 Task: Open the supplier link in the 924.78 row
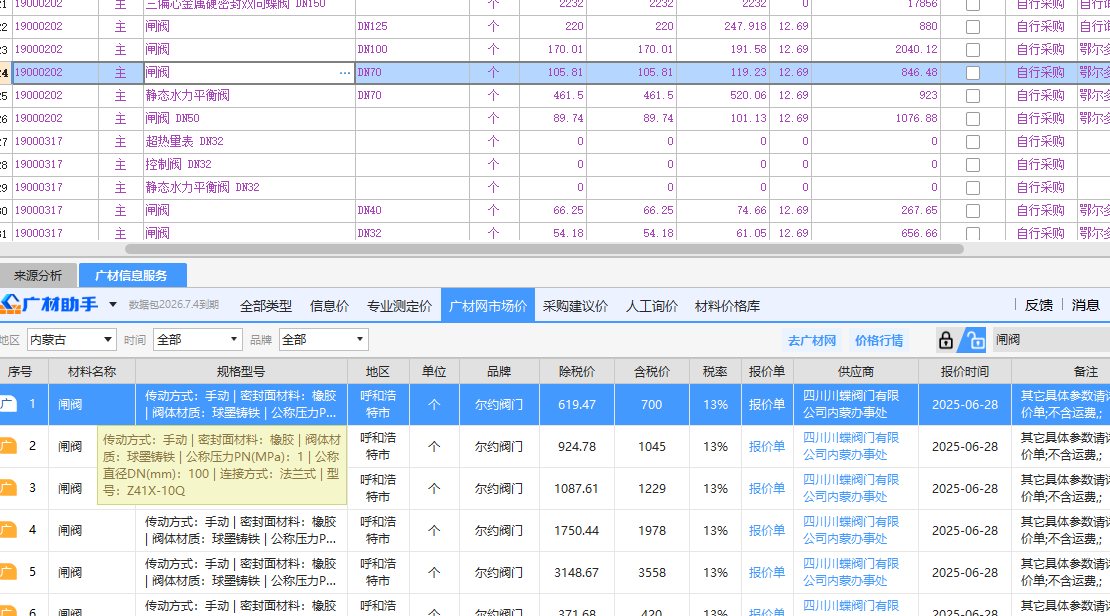(851, 446)
